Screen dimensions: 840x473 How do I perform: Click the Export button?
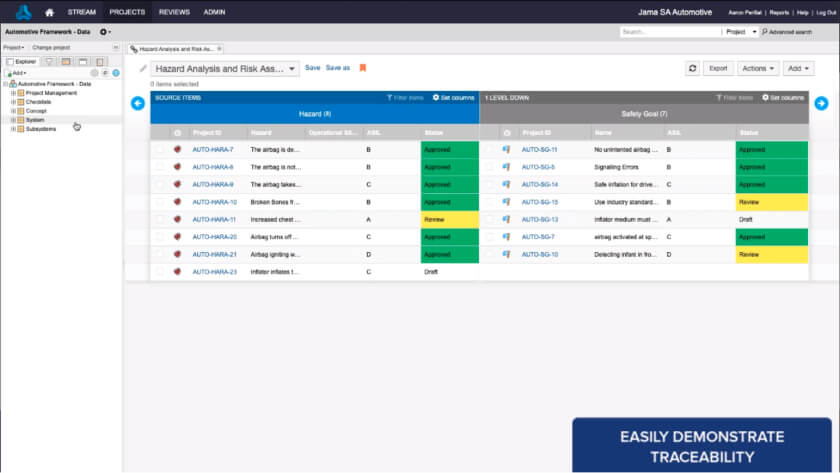718,69
